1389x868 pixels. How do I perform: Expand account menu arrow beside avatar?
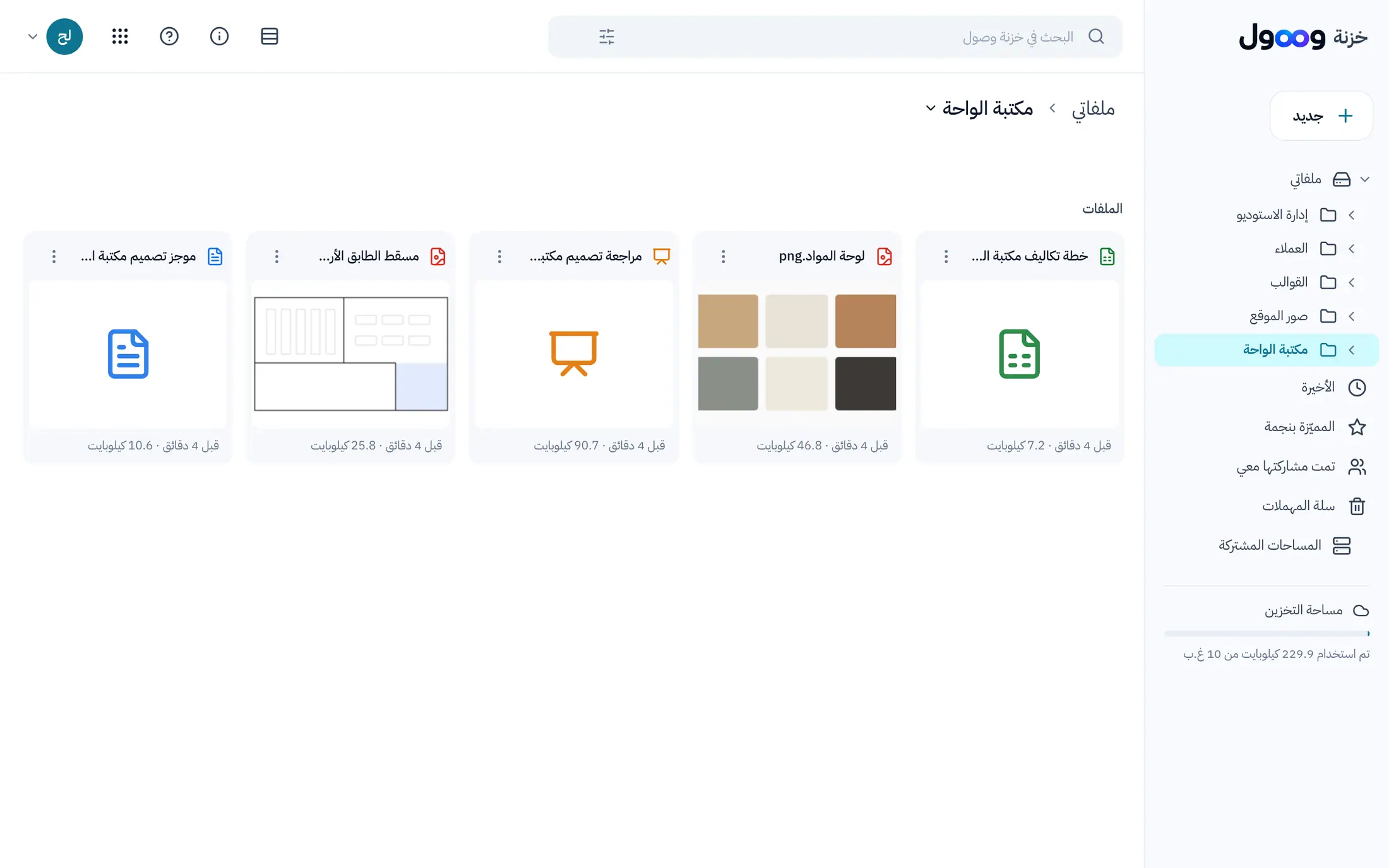pos(33,37)
